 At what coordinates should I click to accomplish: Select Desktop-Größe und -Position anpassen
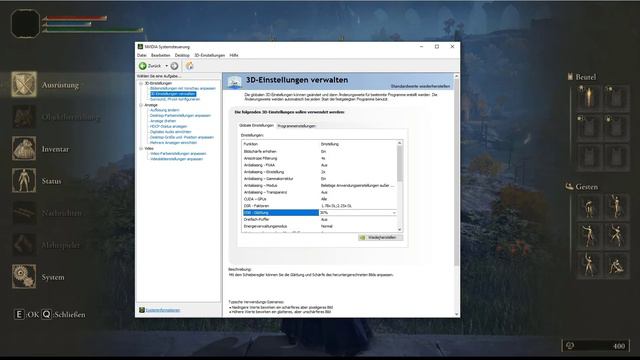(x=182, y=137)
